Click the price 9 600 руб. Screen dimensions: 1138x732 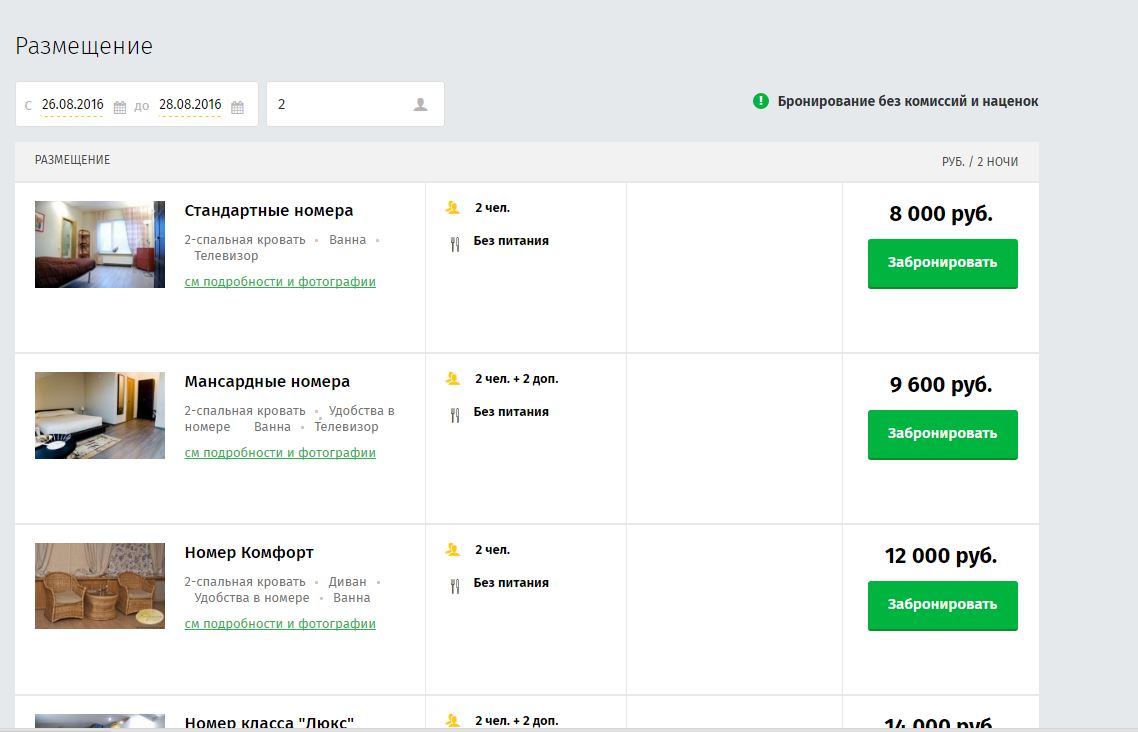coord(941,384)
